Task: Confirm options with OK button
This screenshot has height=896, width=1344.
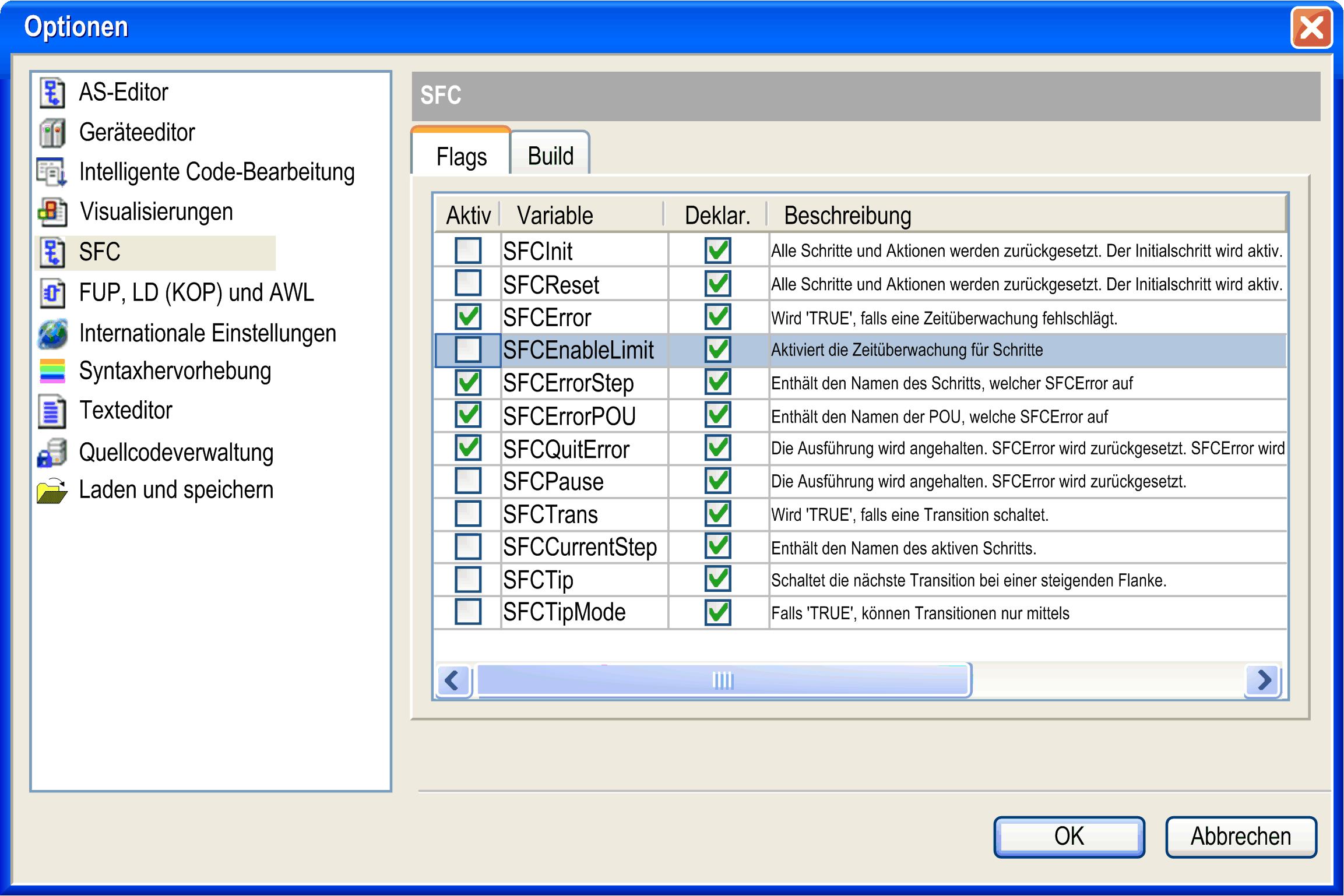Action: [x=1069, y=837]
